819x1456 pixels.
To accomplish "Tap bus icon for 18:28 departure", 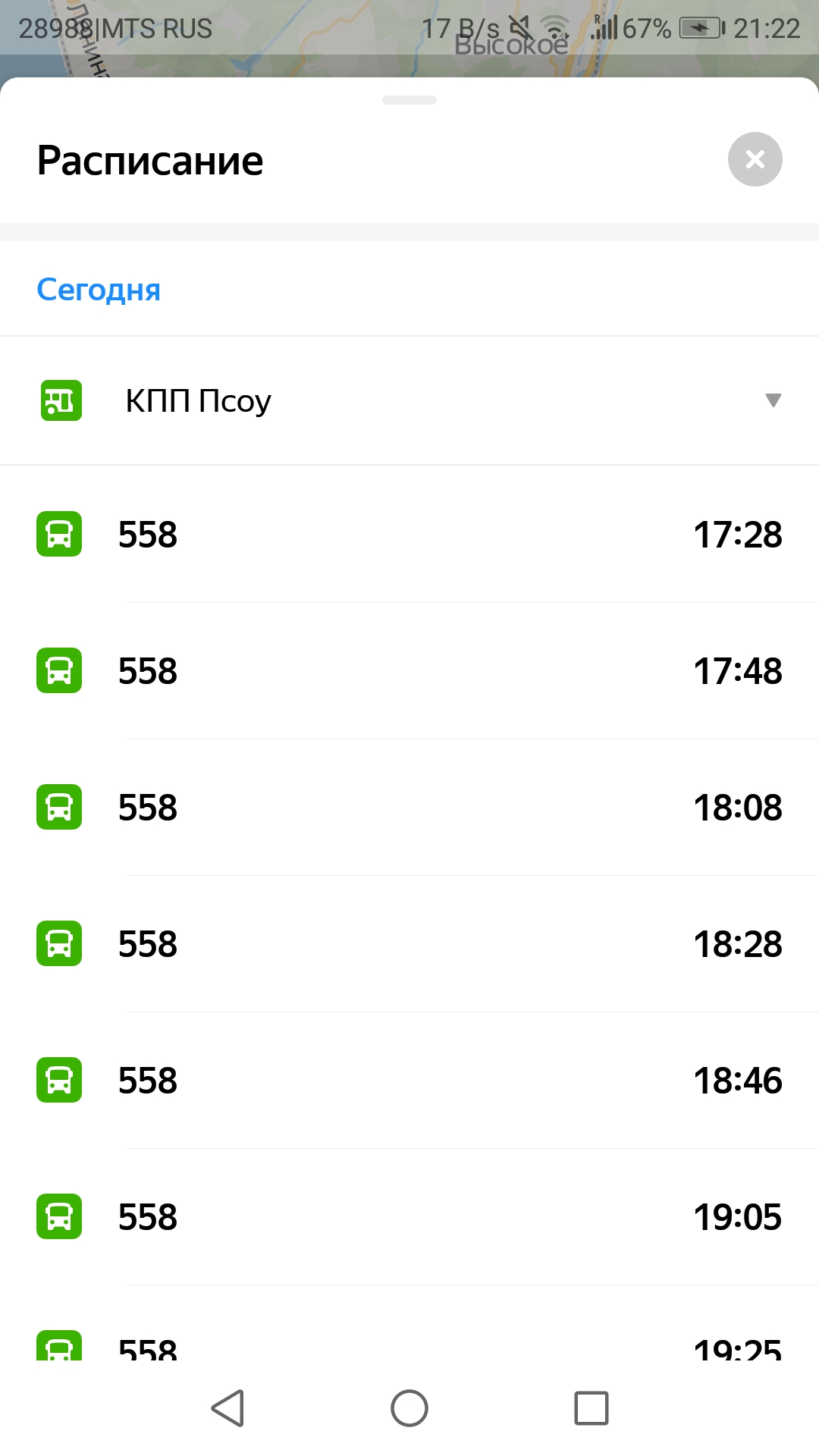I will (59, 943).
